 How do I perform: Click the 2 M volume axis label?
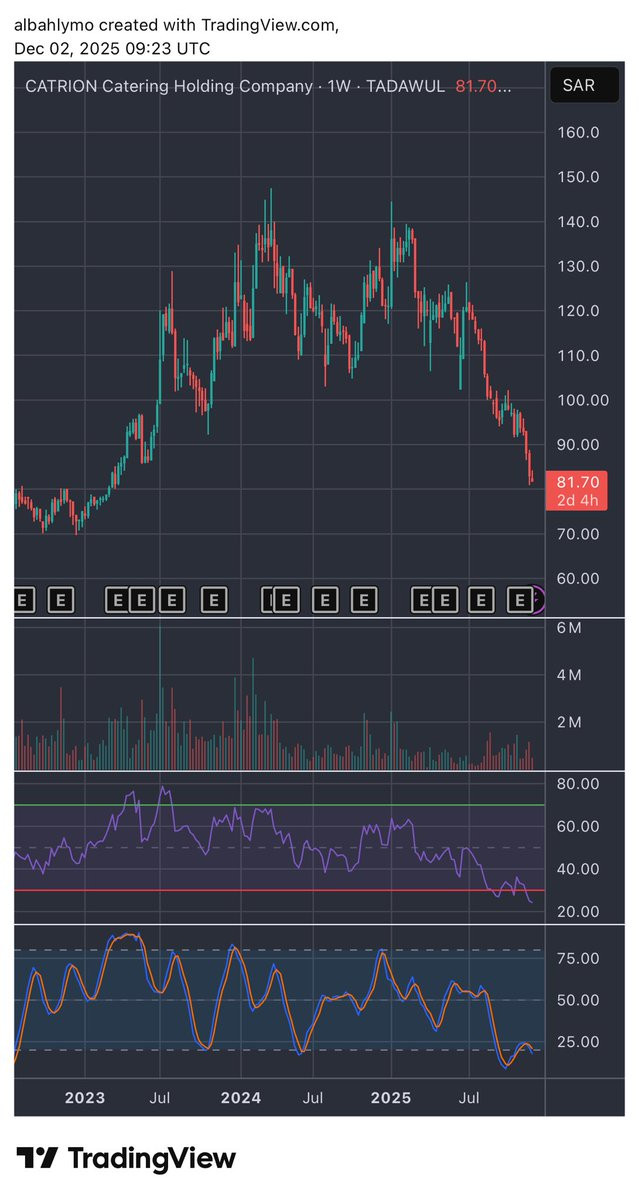[568, 722]
